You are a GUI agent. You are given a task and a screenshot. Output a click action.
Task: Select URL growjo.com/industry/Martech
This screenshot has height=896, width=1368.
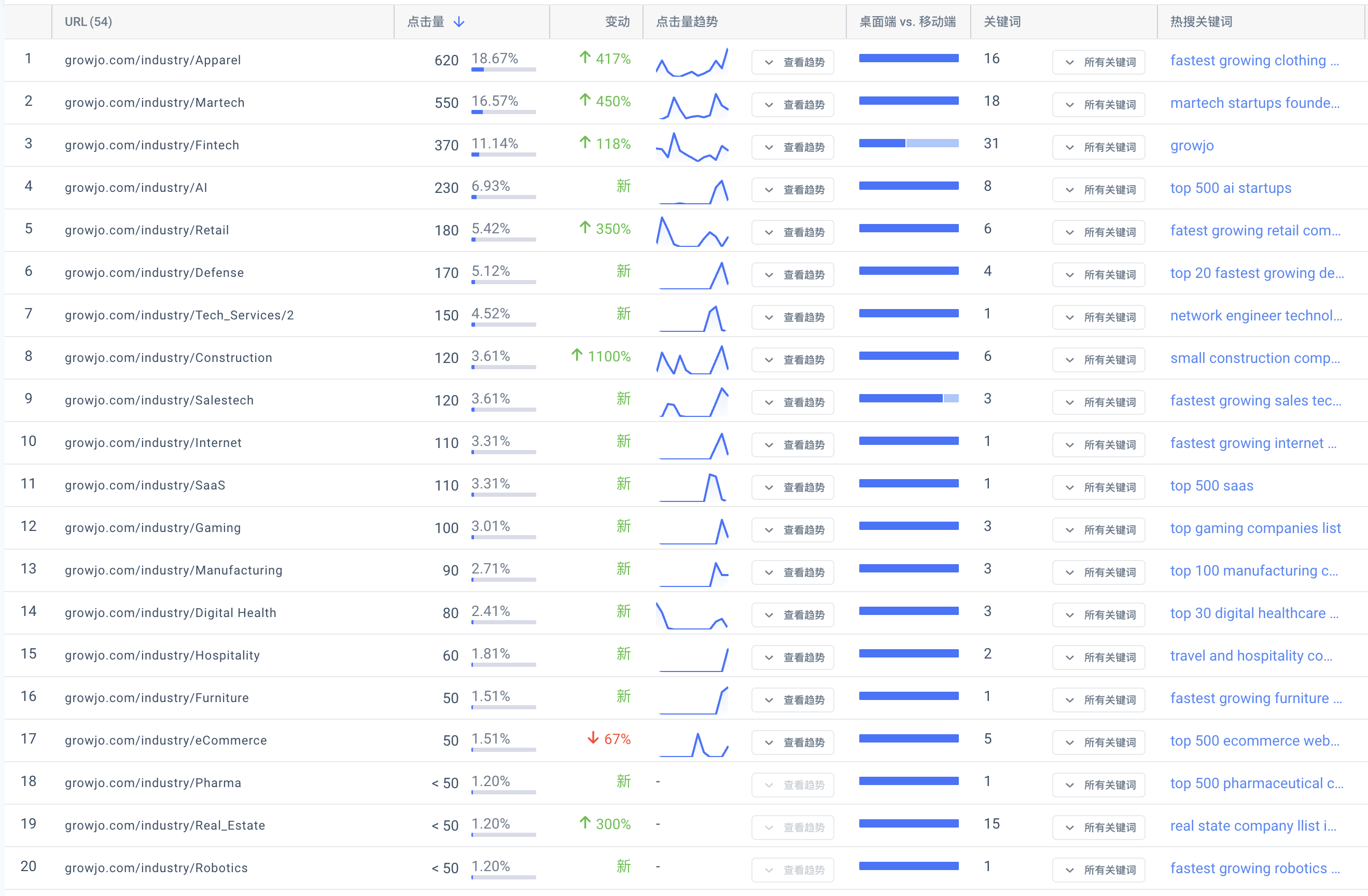point(155,102)
